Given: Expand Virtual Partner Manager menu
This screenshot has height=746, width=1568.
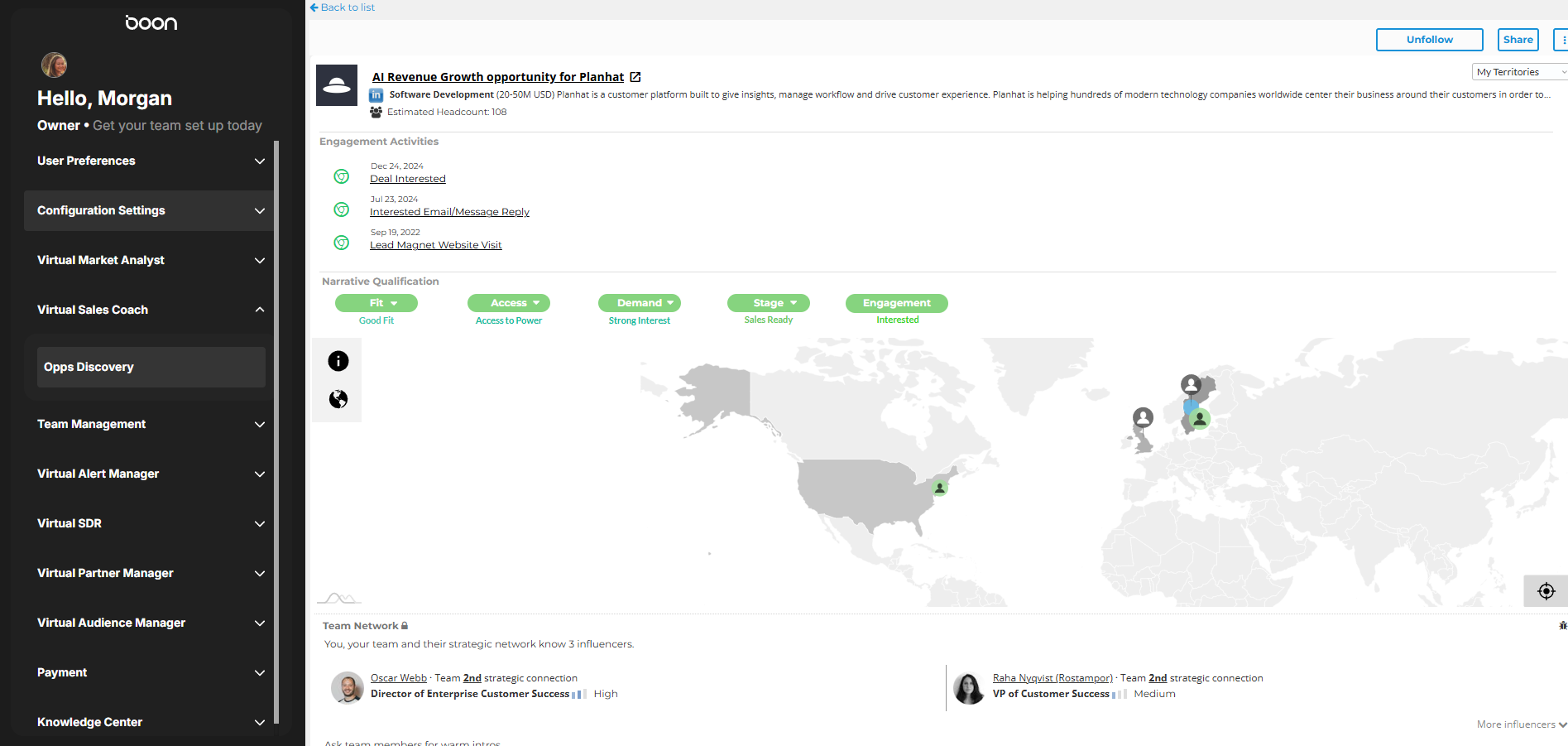Looking at the screenshot, I should (x=150, y=573).
